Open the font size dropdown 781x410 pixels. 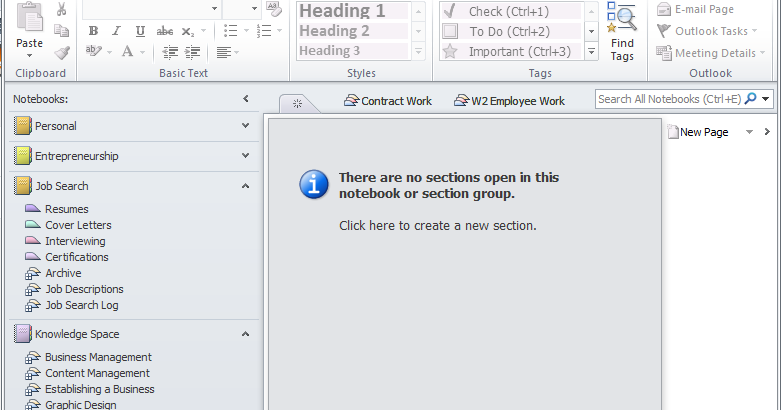tap(254, 8)
